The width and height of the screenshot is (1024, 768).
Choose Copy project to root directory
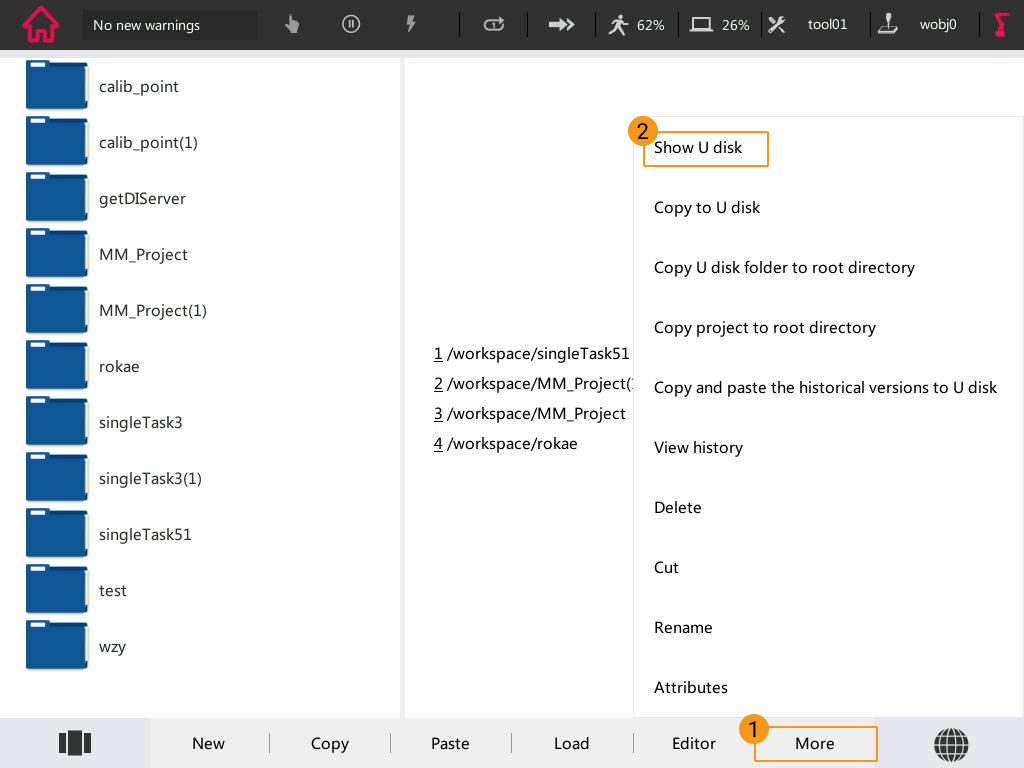[x=764, y=328]
